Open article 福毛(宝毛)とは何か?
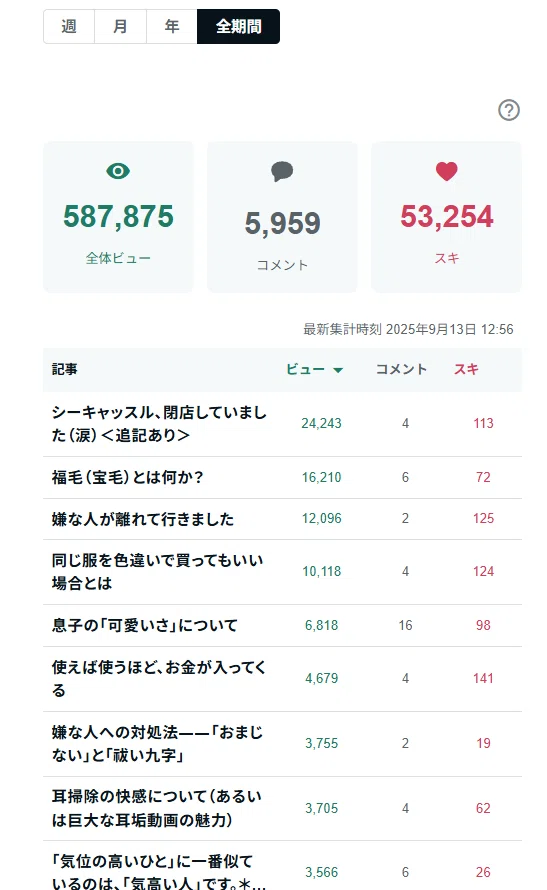The height and width of the screenshot is (890, 547). 128,477
